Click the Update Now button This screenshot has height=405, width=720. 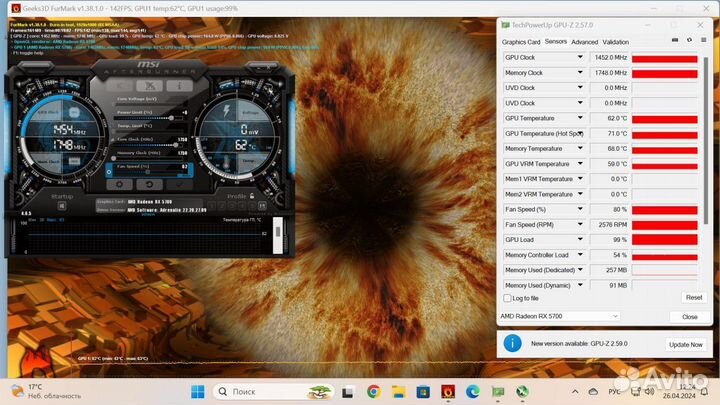click(x=686, y=344)
